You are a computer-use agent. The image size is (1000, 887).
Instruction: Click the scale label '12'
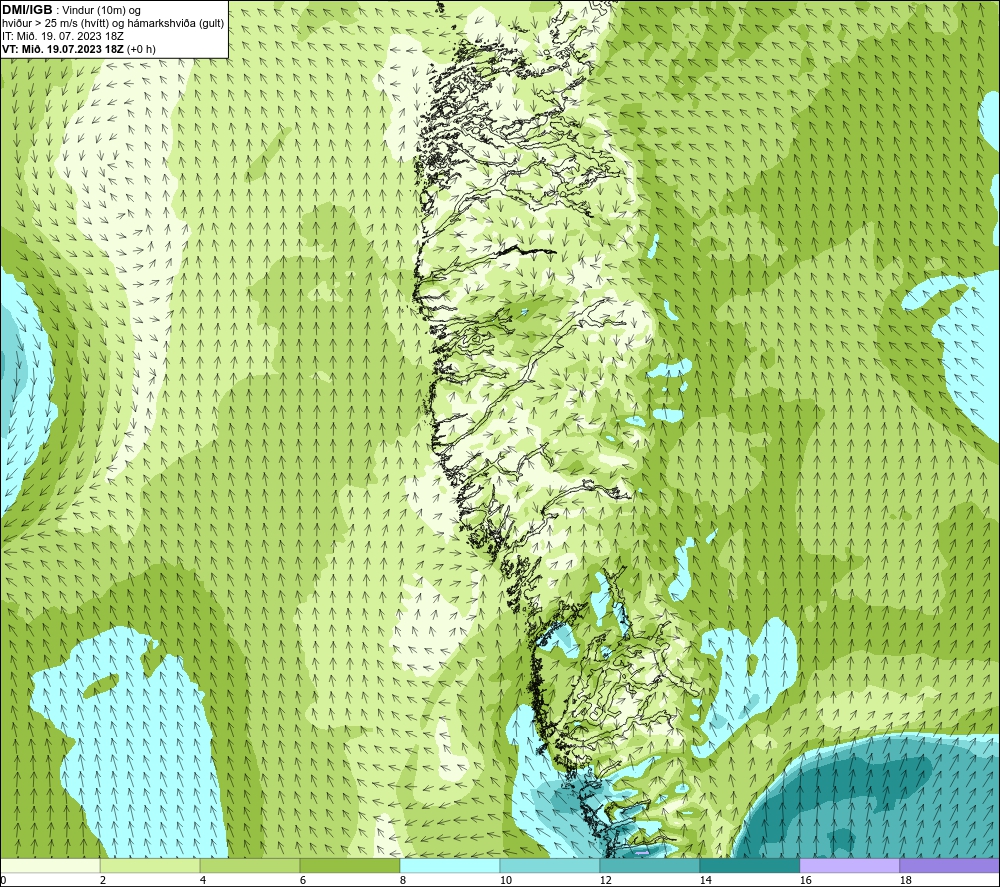coord(606,881)
